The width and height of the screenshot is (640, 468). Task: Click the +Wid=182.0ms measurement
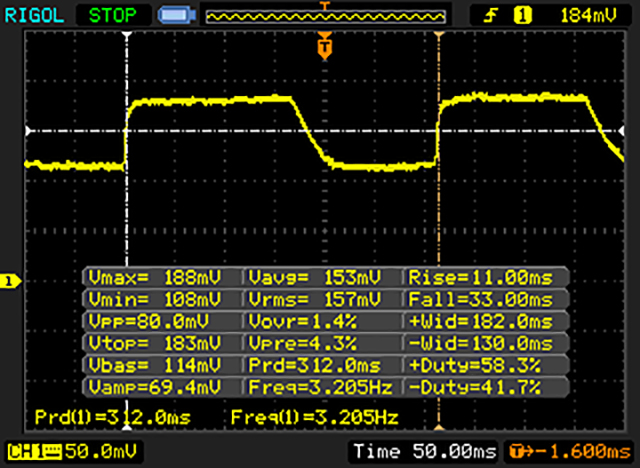point(480,322)
